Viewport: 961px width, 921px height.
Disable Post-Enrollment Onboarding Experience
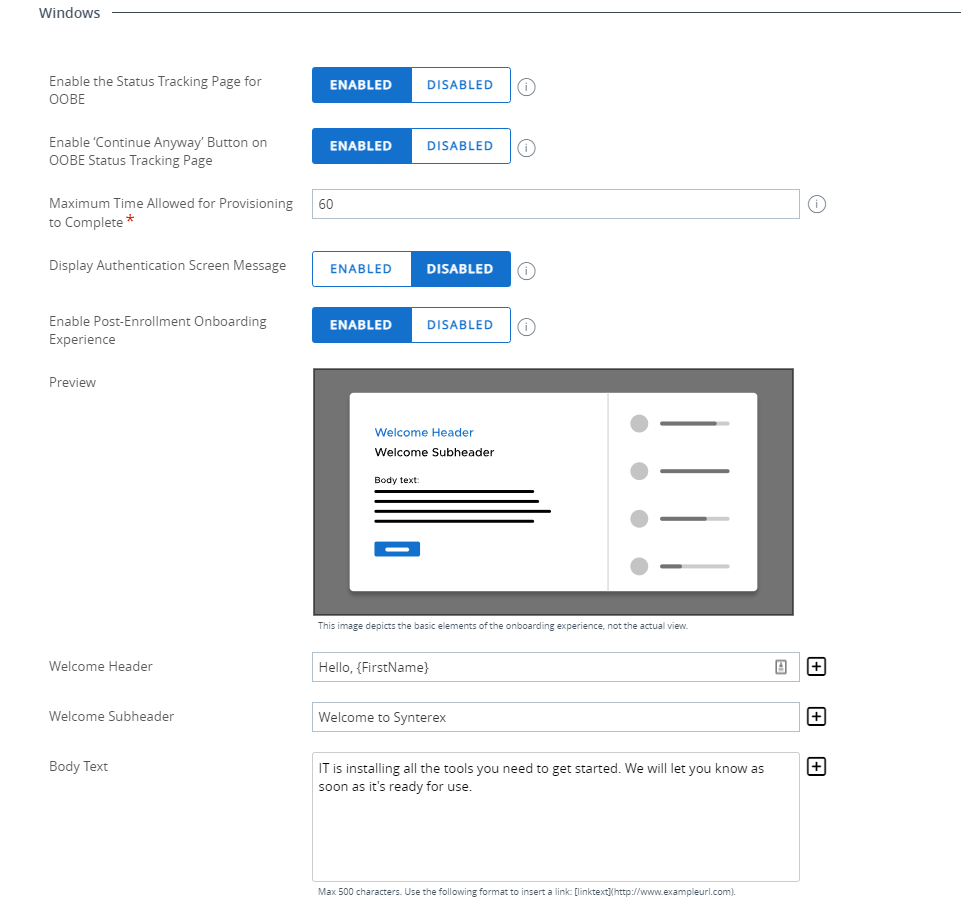(x=460, y=325)
